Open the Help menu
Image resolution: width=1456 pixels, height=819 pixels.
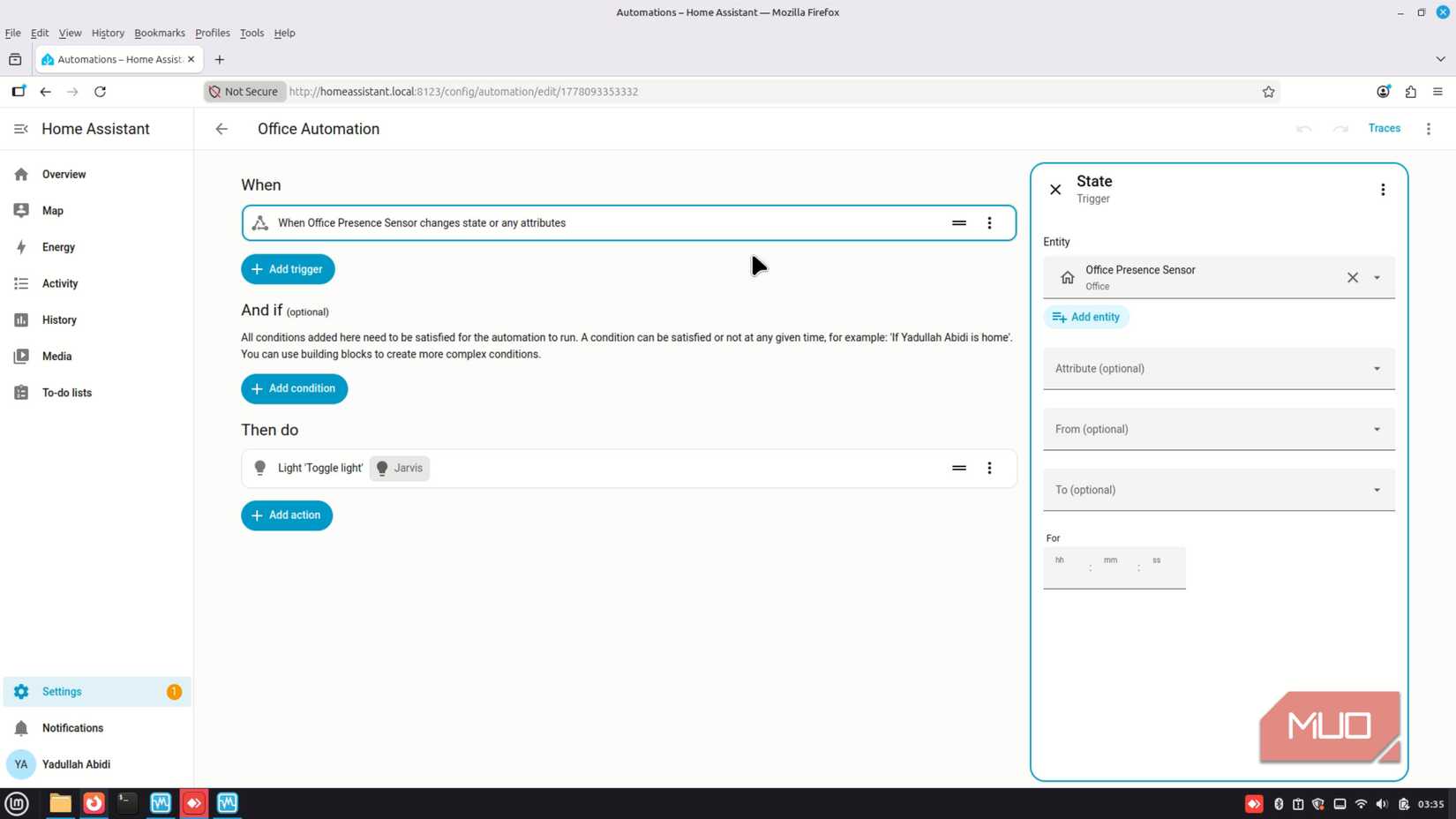[284, 33]
